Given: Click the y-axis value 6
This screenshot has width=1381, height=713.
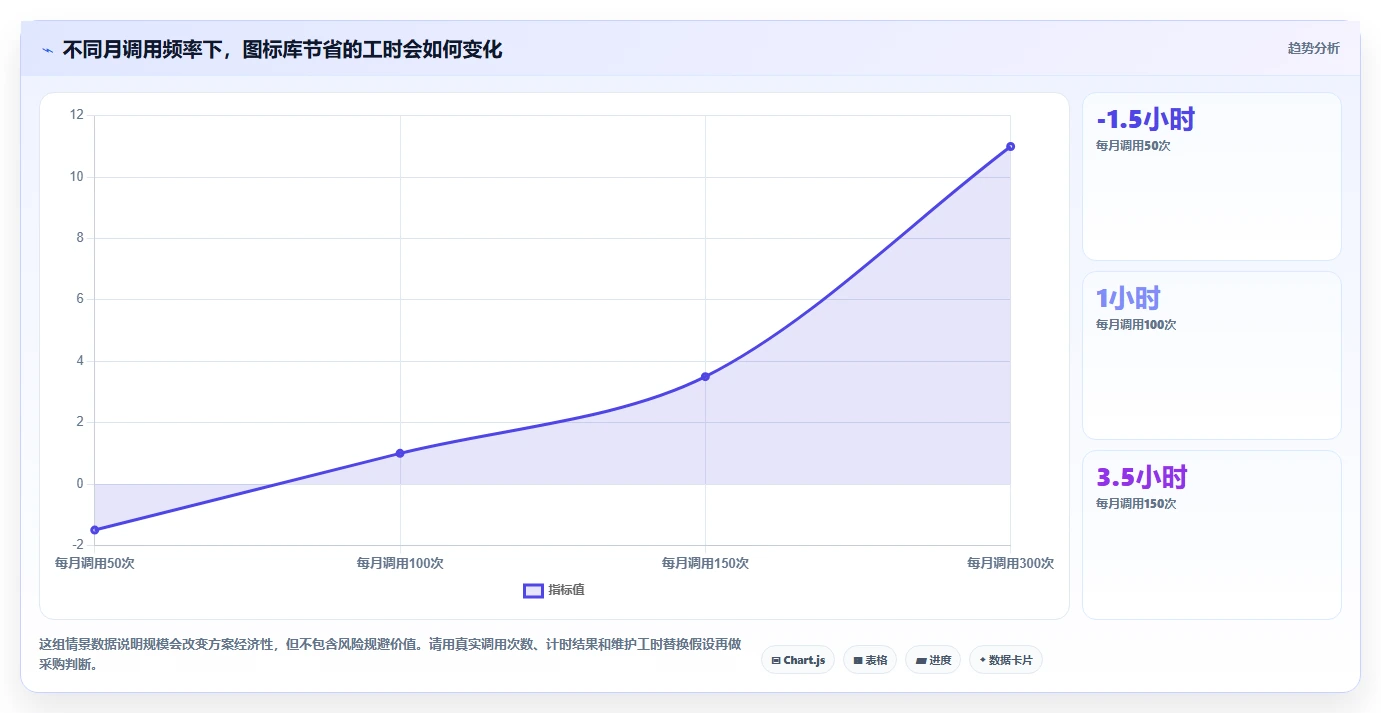Looking at the screenshot, I should [80, 299].
